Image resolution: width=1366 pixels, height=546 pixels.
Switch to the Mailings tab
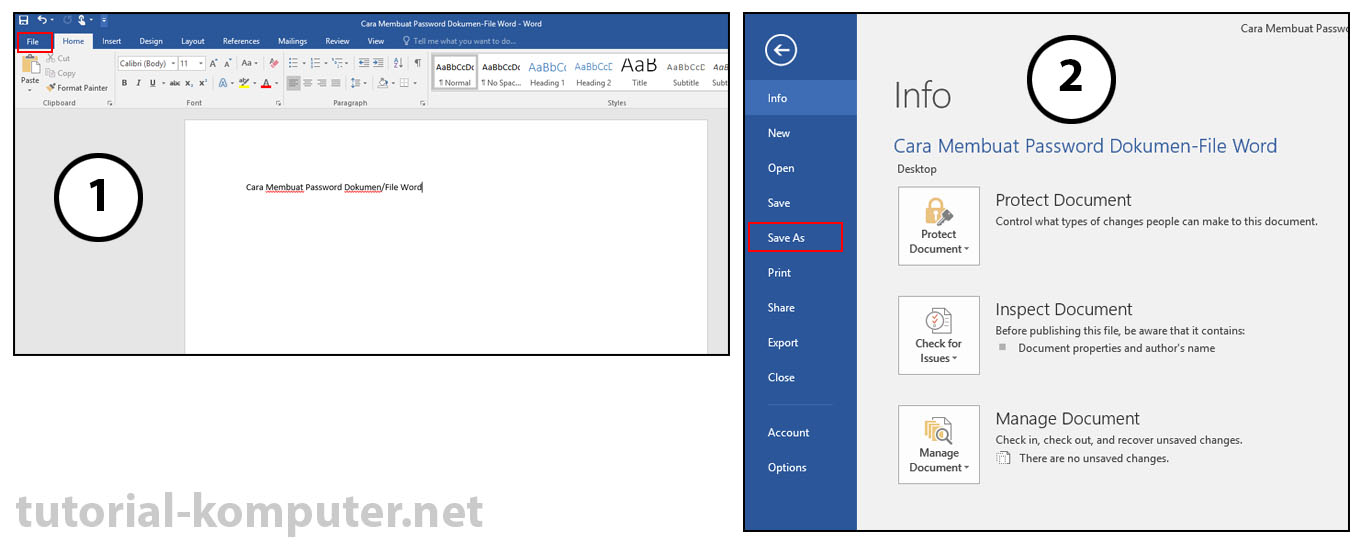pos(292,41)
